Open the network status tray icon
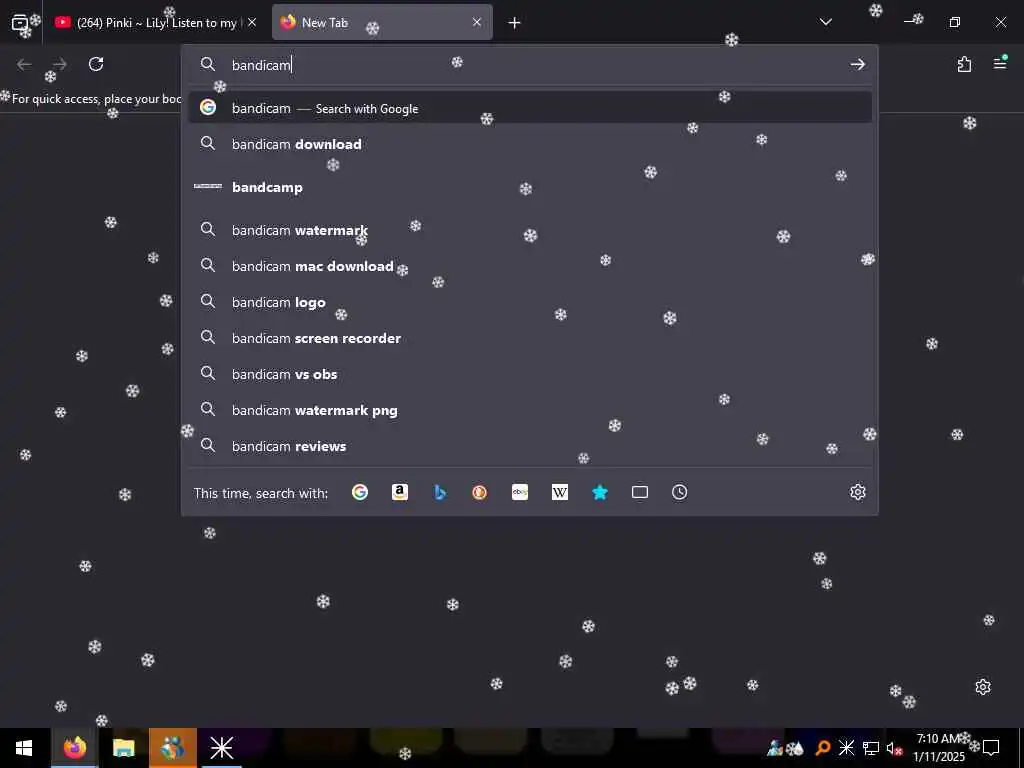This screenshot has width=1024, height=768. tap(871, 748)
